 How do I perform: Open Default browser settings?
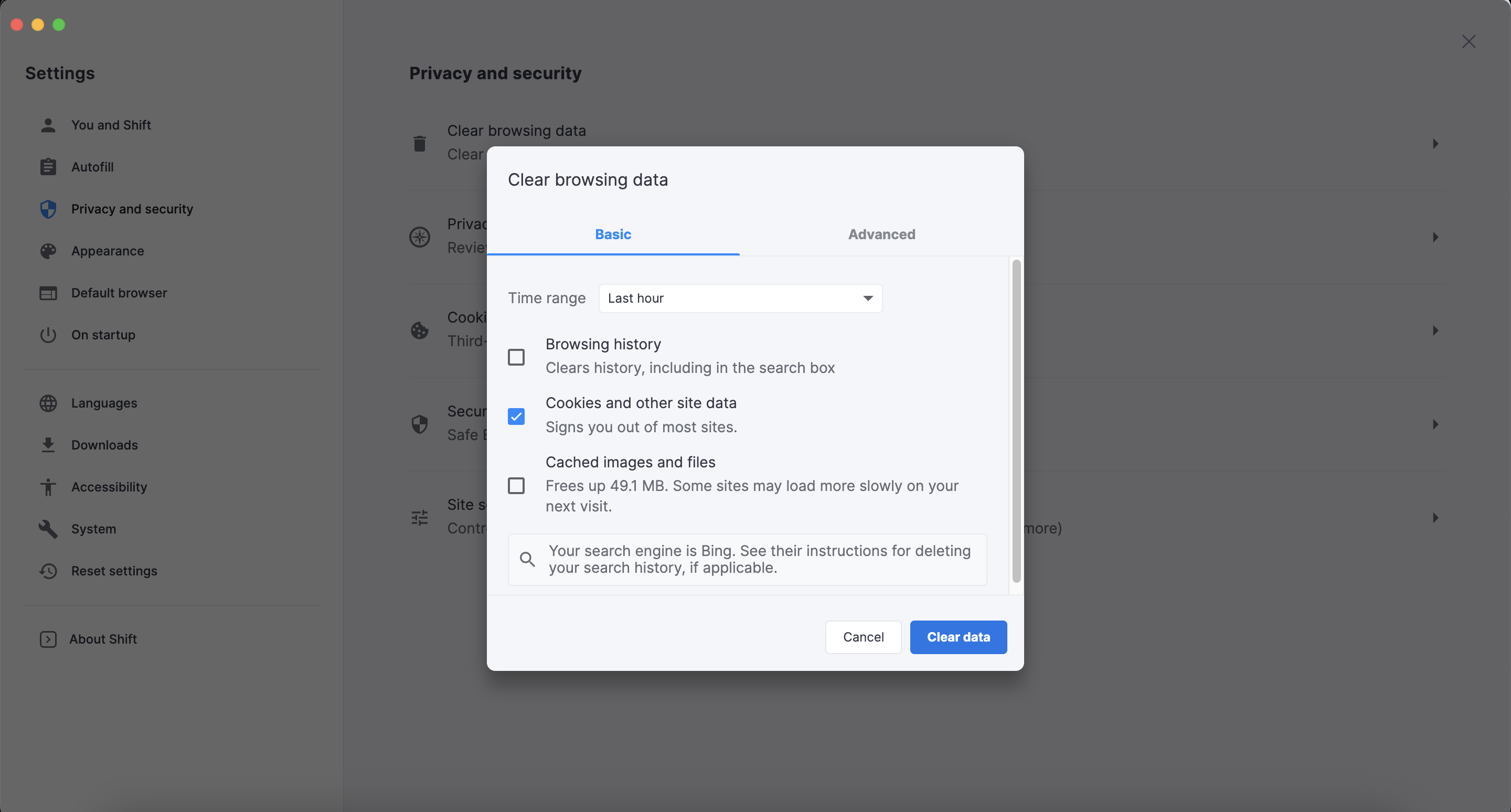[119, 293]
